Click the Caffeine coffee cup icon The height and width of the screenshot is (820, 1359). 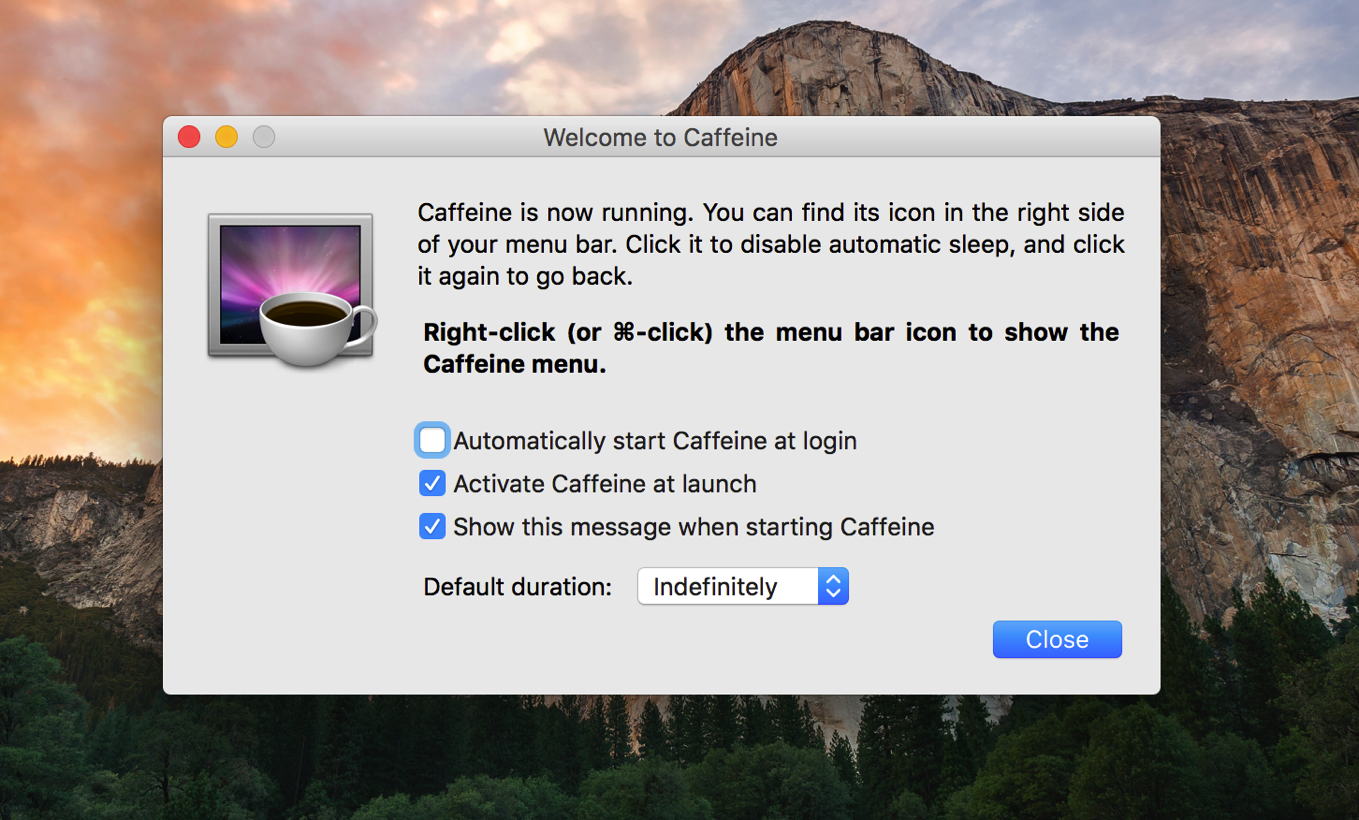[x=290, y=287]
